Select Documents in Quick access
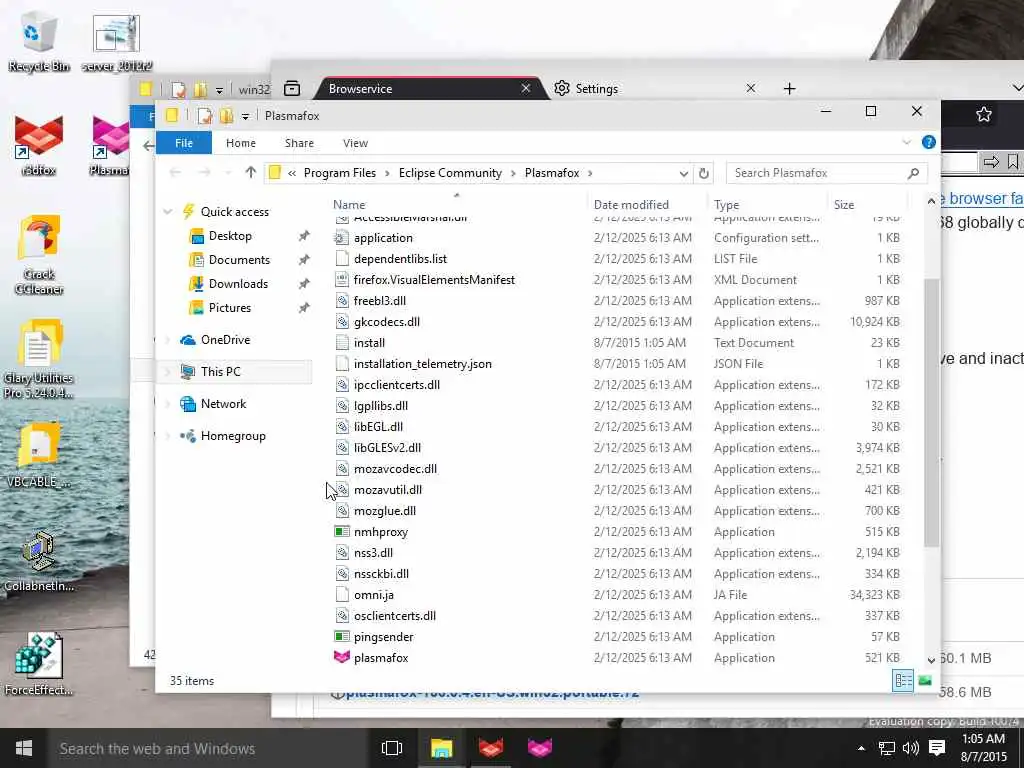The image size is (1024, 768). [239, 260]
